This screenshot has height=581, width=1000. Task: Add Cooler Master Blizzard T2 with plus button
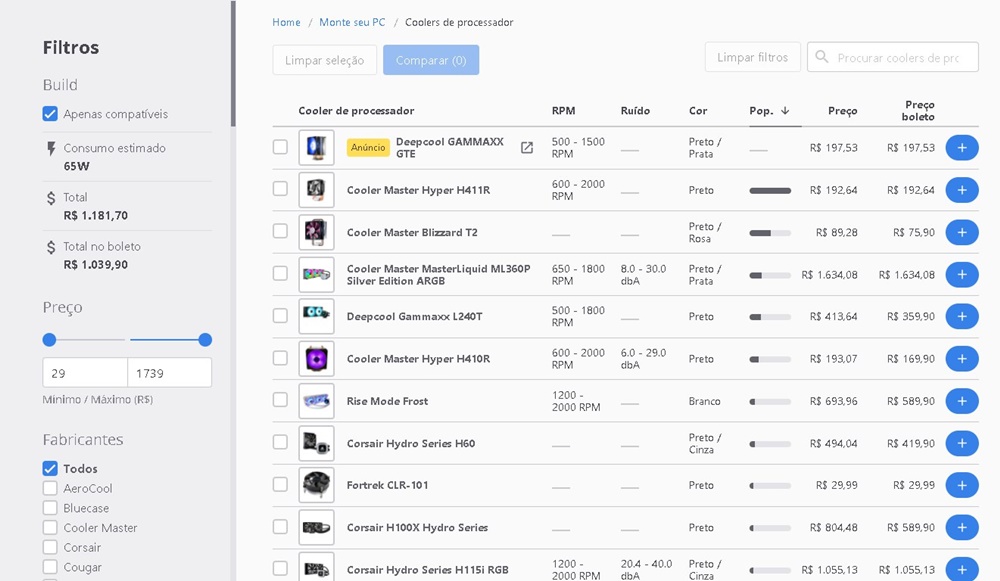point(962,232)
